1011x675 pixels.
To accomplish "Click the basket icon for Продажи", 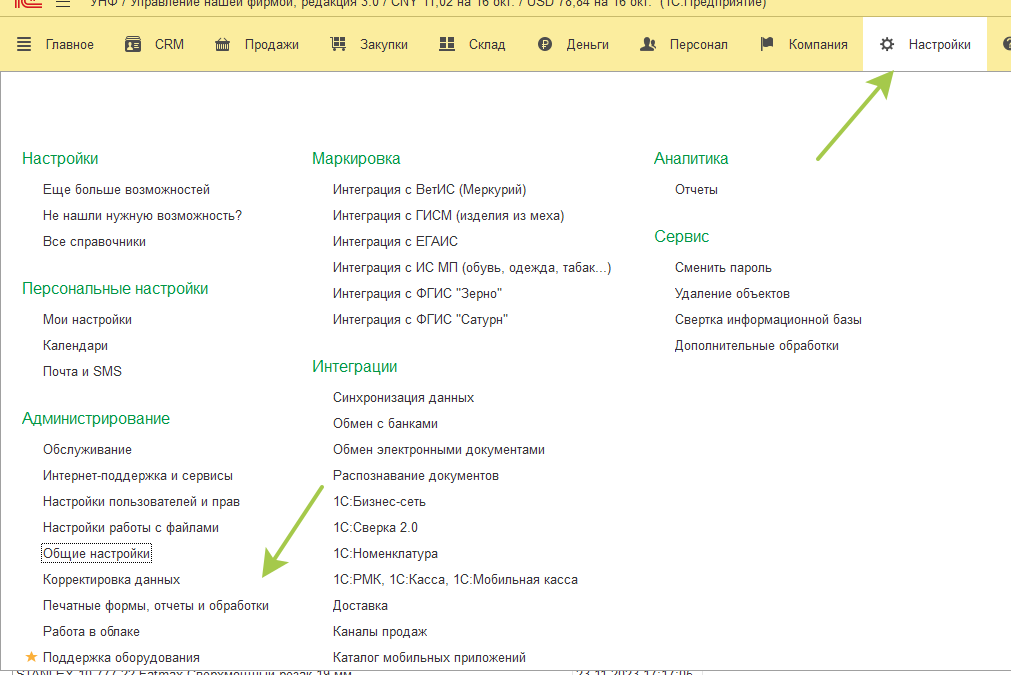I will tap(222, 44).
